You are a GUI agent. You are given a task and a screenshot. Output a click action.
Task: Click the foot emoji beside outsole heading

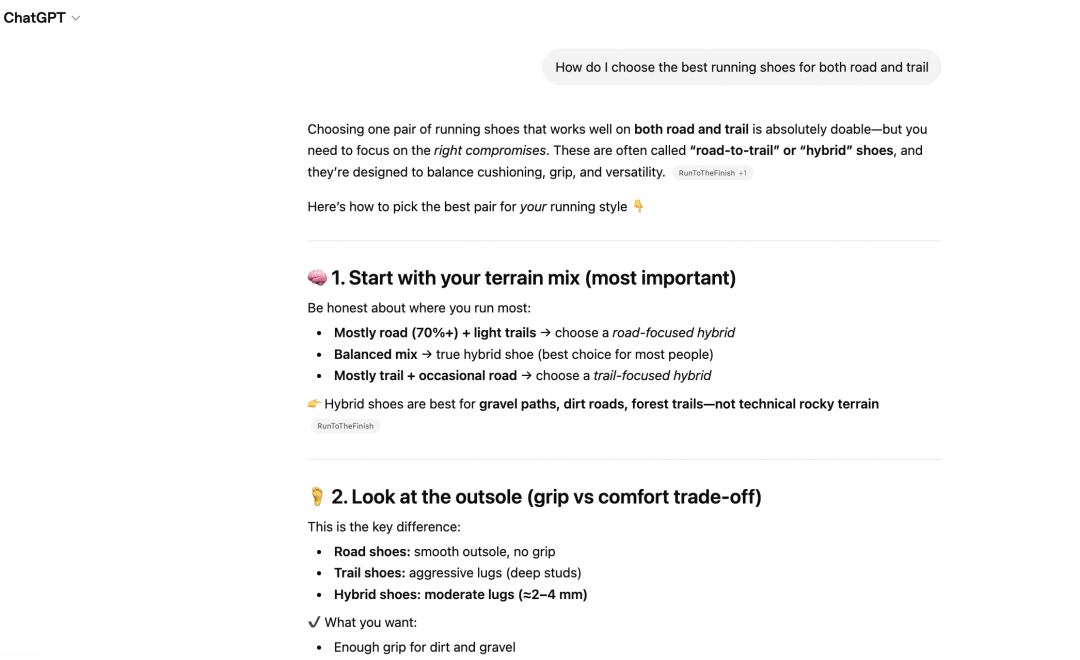coord(317,497)
